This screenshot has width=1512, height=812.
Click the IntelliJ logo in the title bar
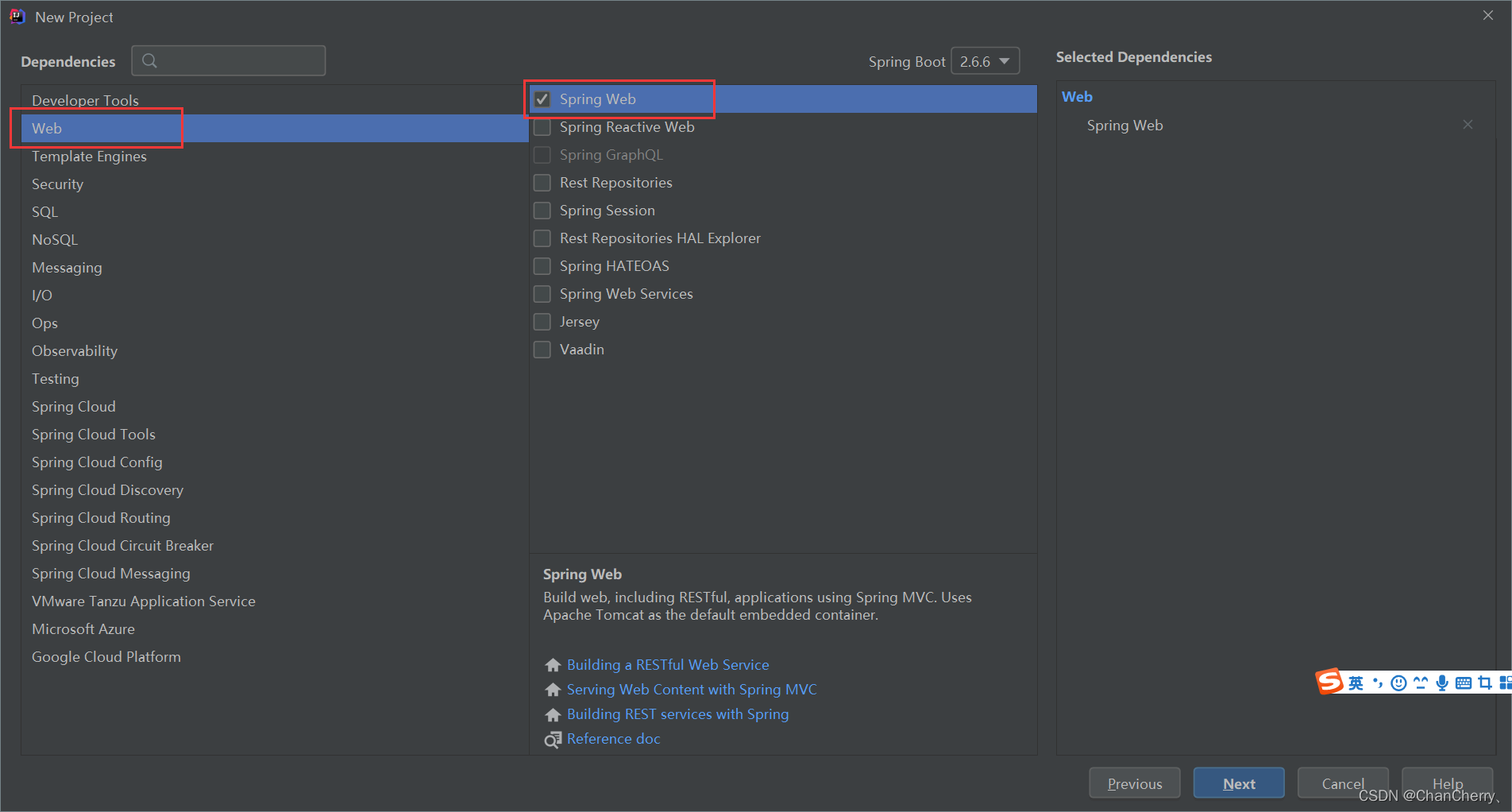[17, 17]
